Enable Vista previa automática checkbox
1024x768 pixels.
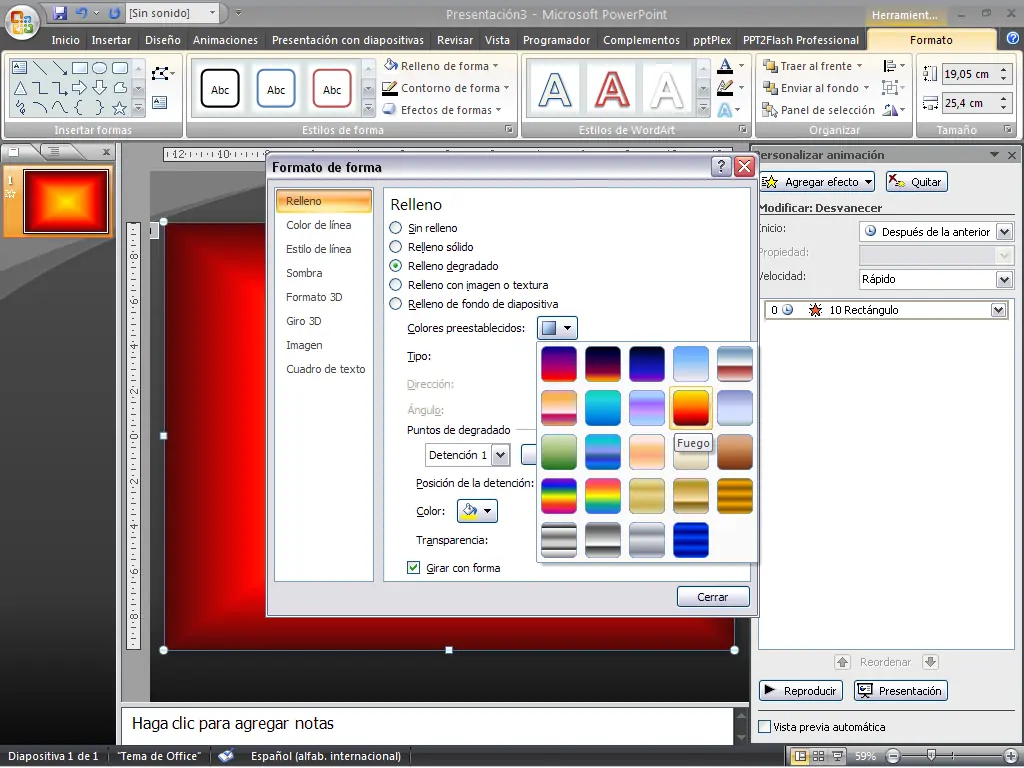765,727
